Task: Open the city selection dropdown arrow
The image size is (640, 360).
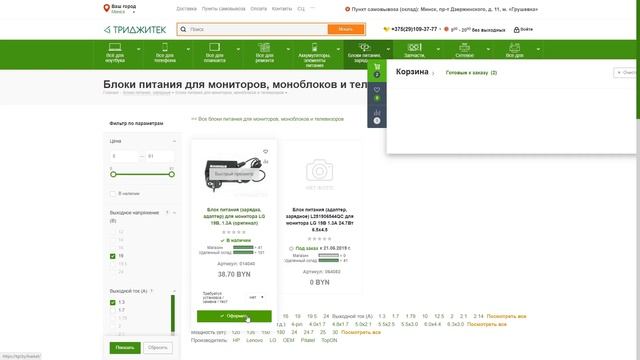Action: [133, 12]
